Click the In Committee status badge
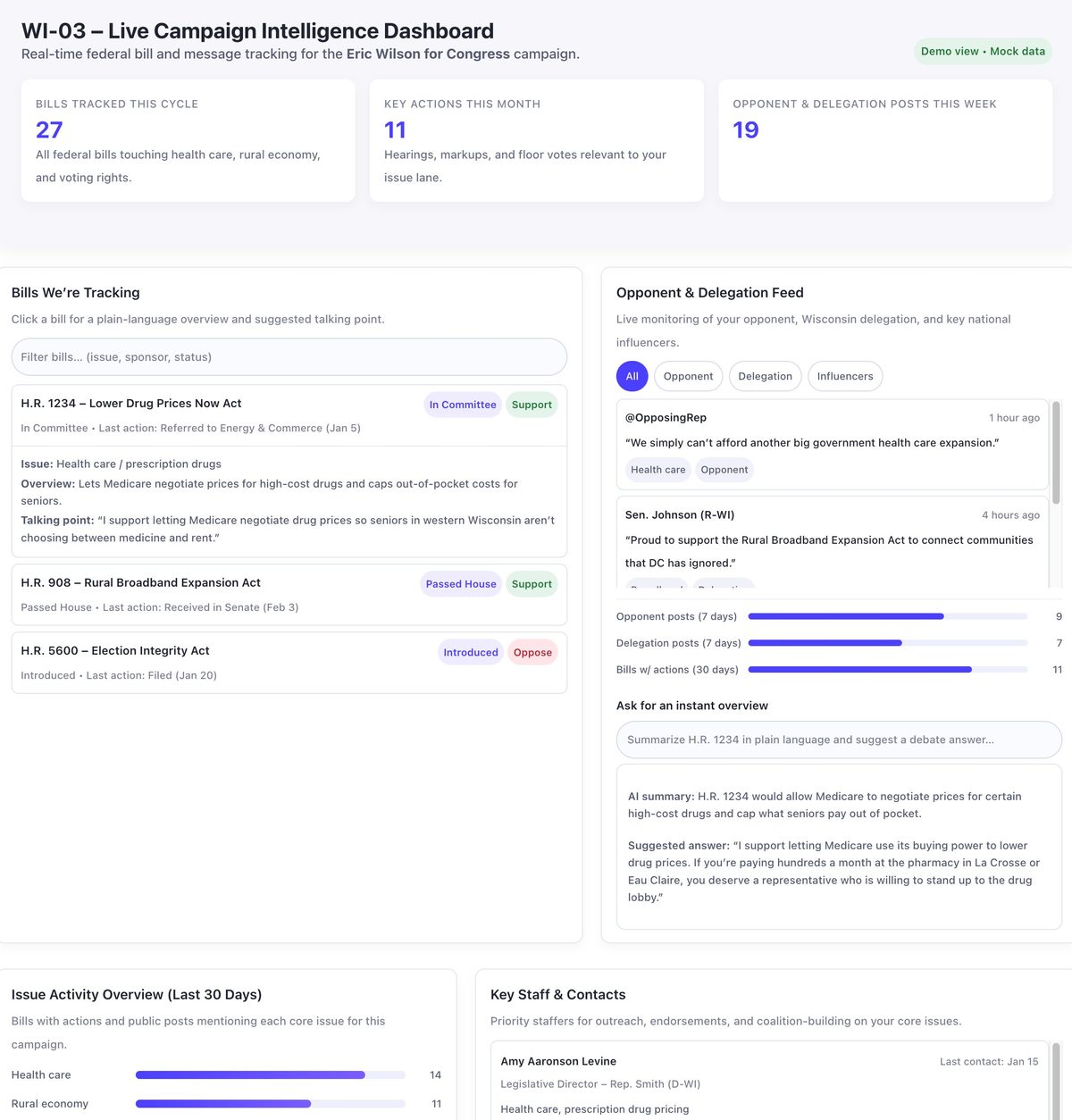The width and height of the screenshot is (1072, 1120). 463,405
